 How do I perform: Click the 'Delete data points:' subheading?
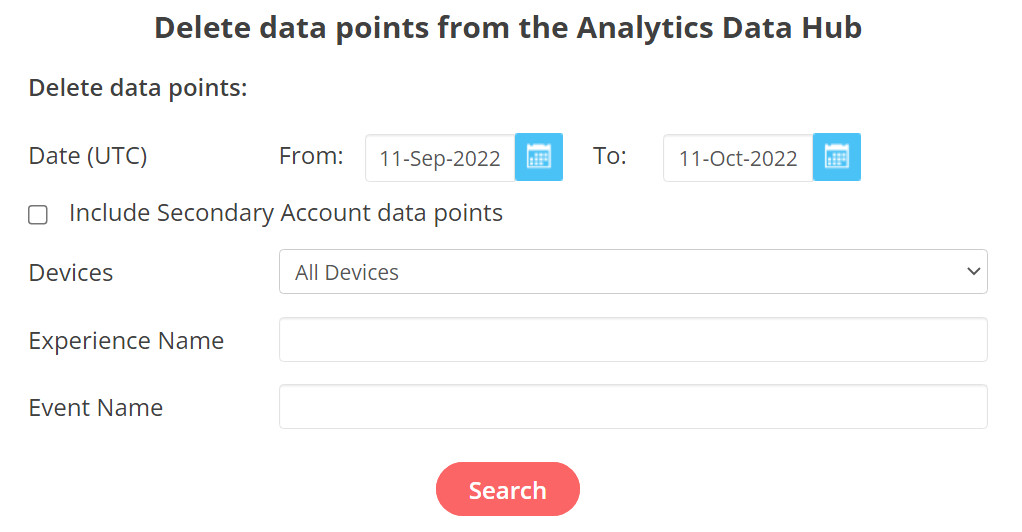tap(138, 88)
